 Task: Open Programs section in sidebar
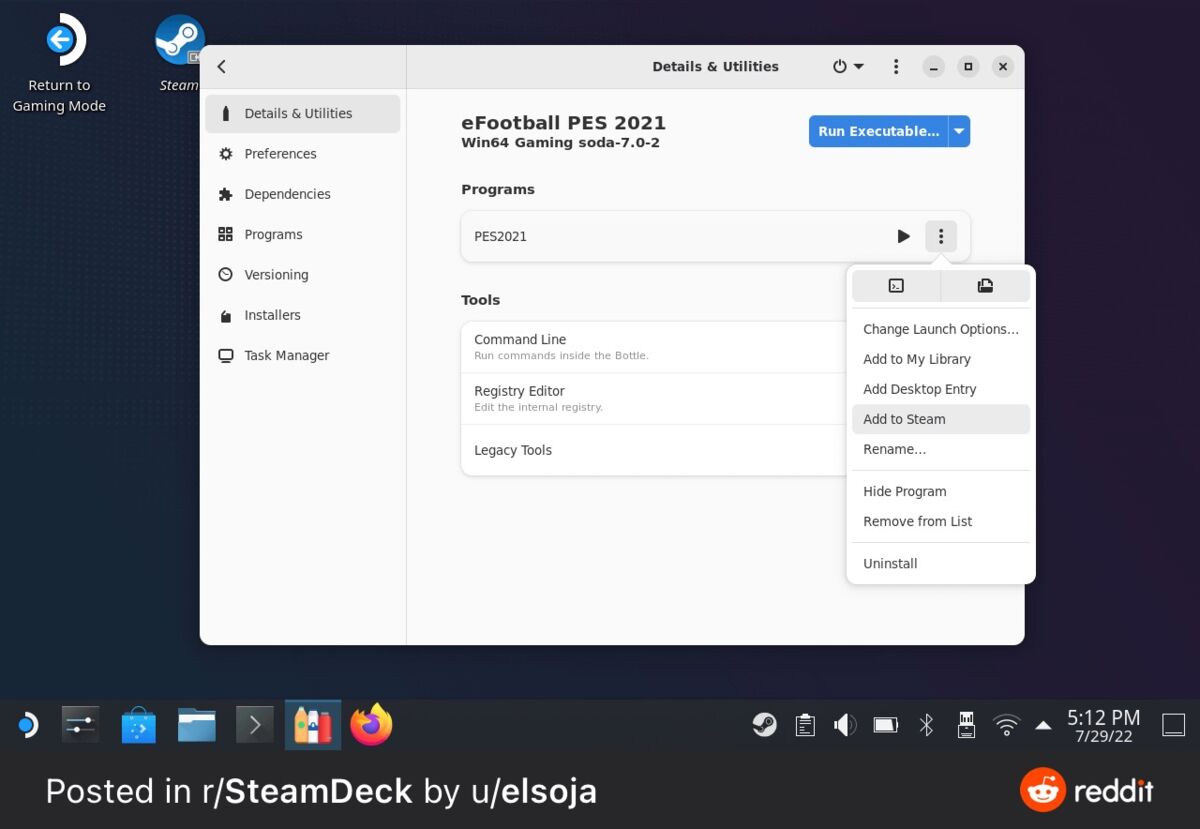click(303, 234)
